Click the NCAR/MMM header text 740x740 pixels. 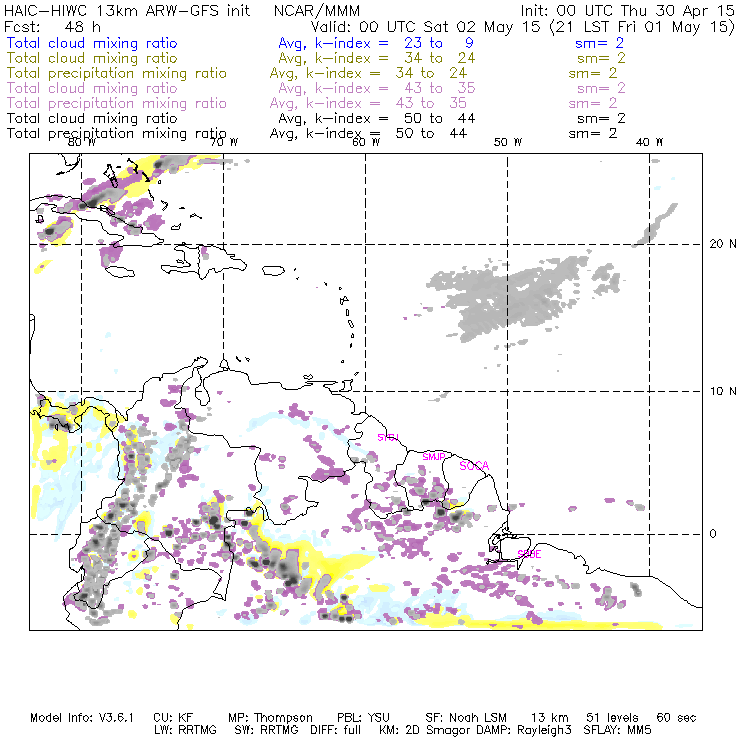(317, 11)
